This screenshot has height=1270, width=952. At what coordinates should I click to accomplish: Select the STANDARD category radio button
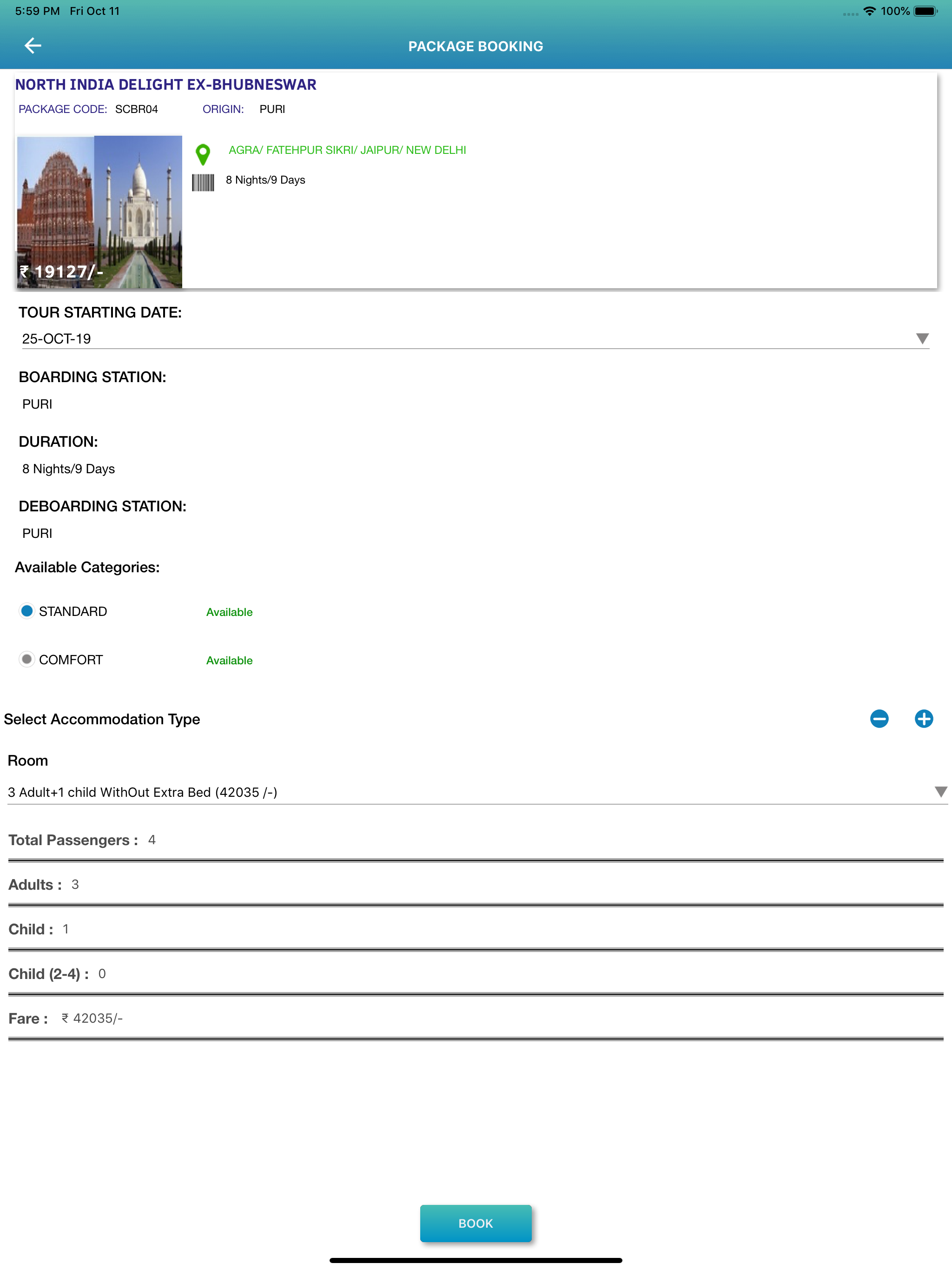coord(26,611)
